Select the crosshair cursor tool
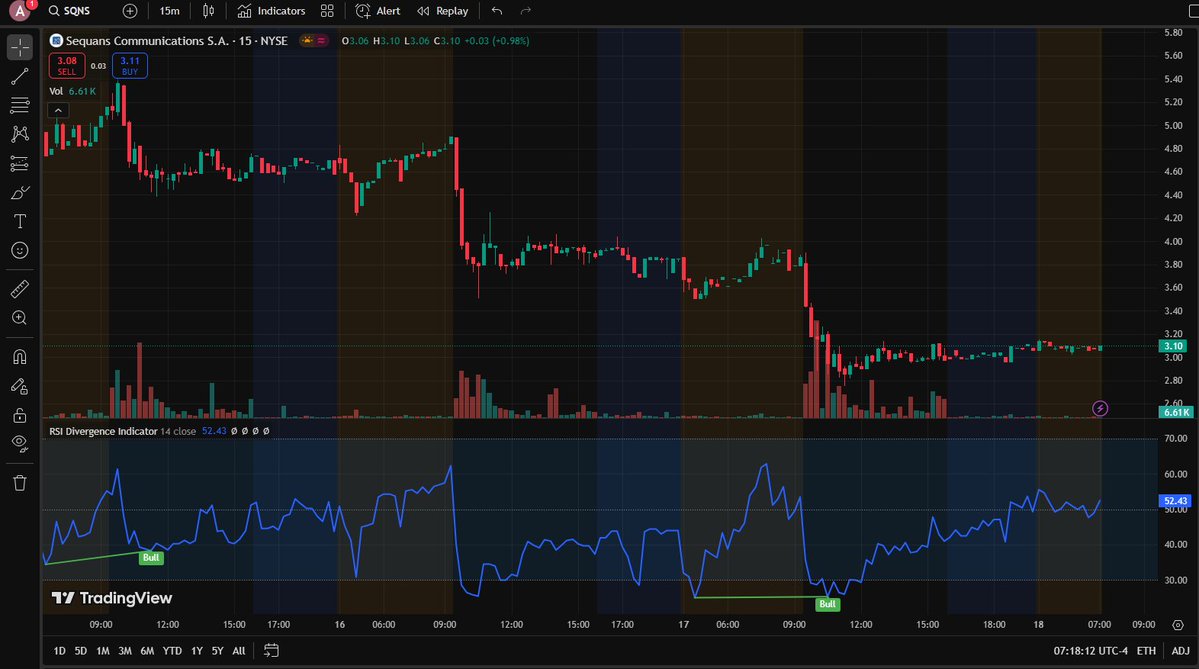 pyautogui.click(x=20, y=47)
